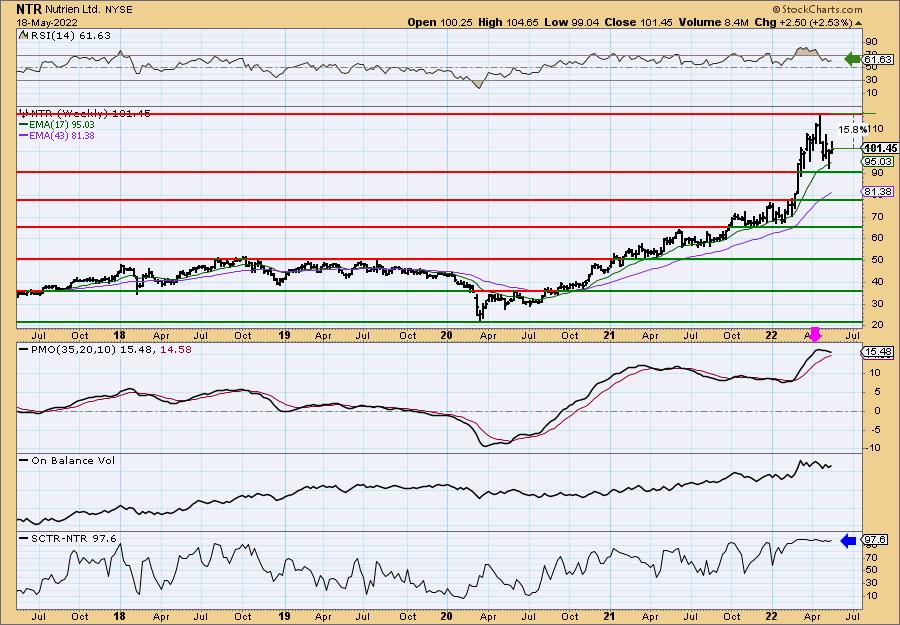The width and height of the screenshot is (900, 625).
Task: Click year 18 on the bottom SCTR time axis
Action: pyautogui.click(x=119, y=616)
